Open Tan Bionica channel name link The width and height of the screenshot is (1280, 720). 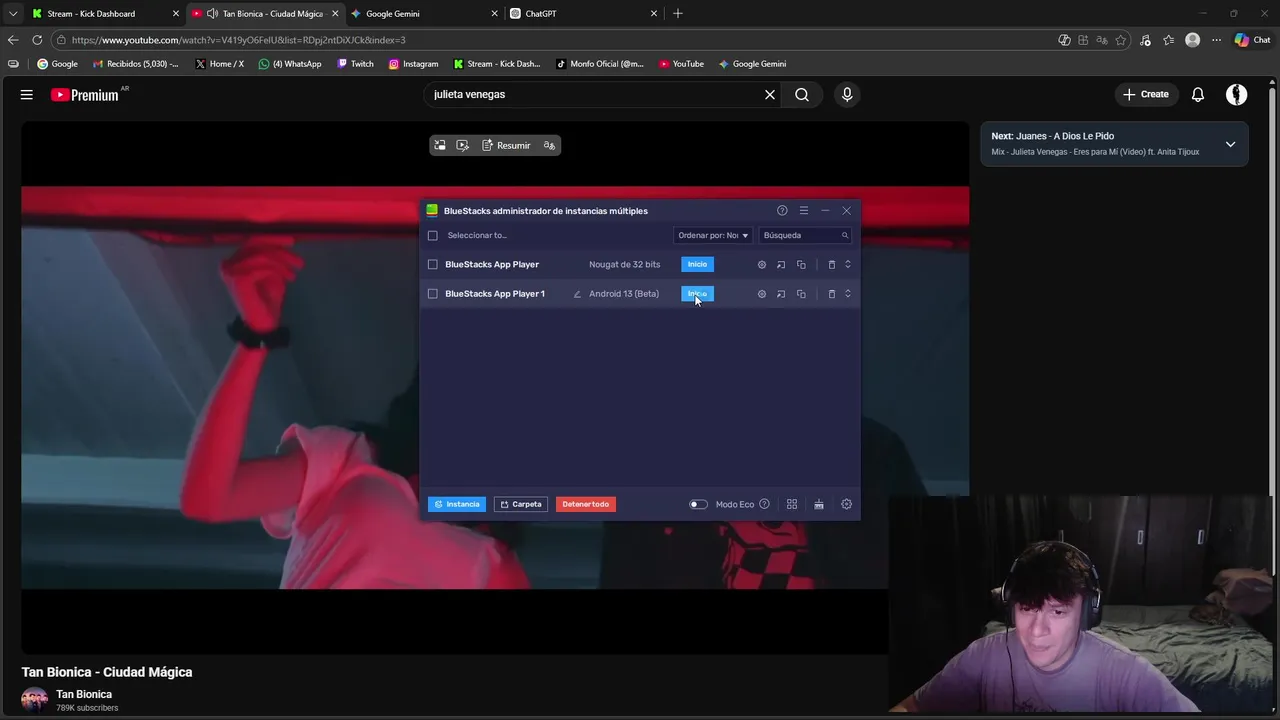84,694
